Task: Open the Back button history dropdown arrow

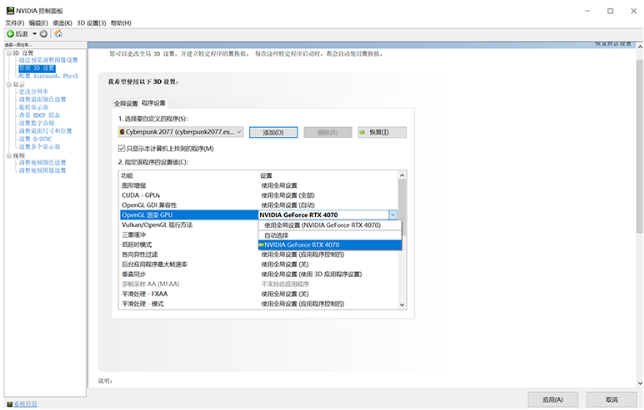Action: pos(34,34)
